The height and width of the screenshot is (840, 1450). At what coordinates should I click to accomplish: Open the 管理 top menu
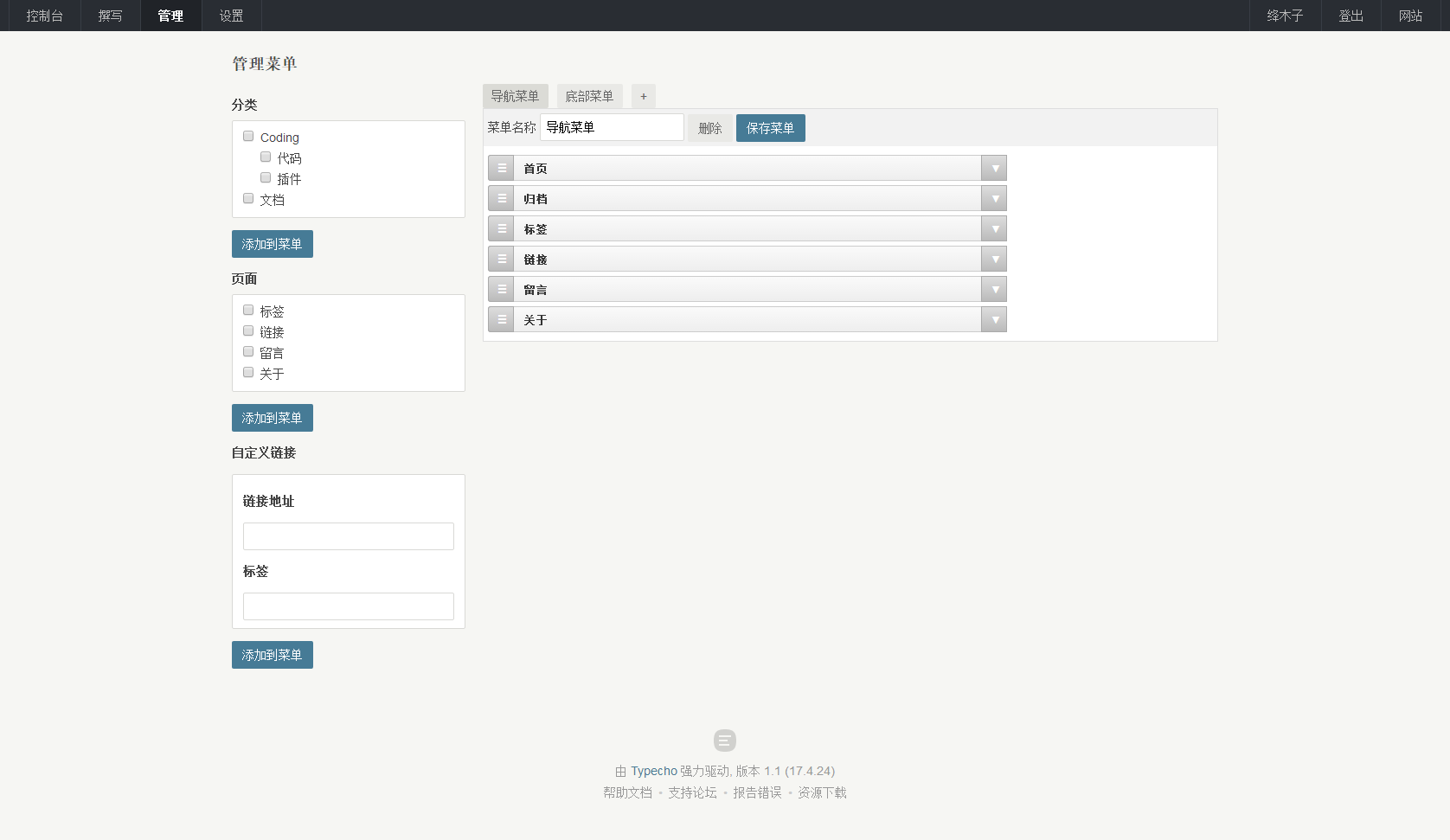coord(170,16)
